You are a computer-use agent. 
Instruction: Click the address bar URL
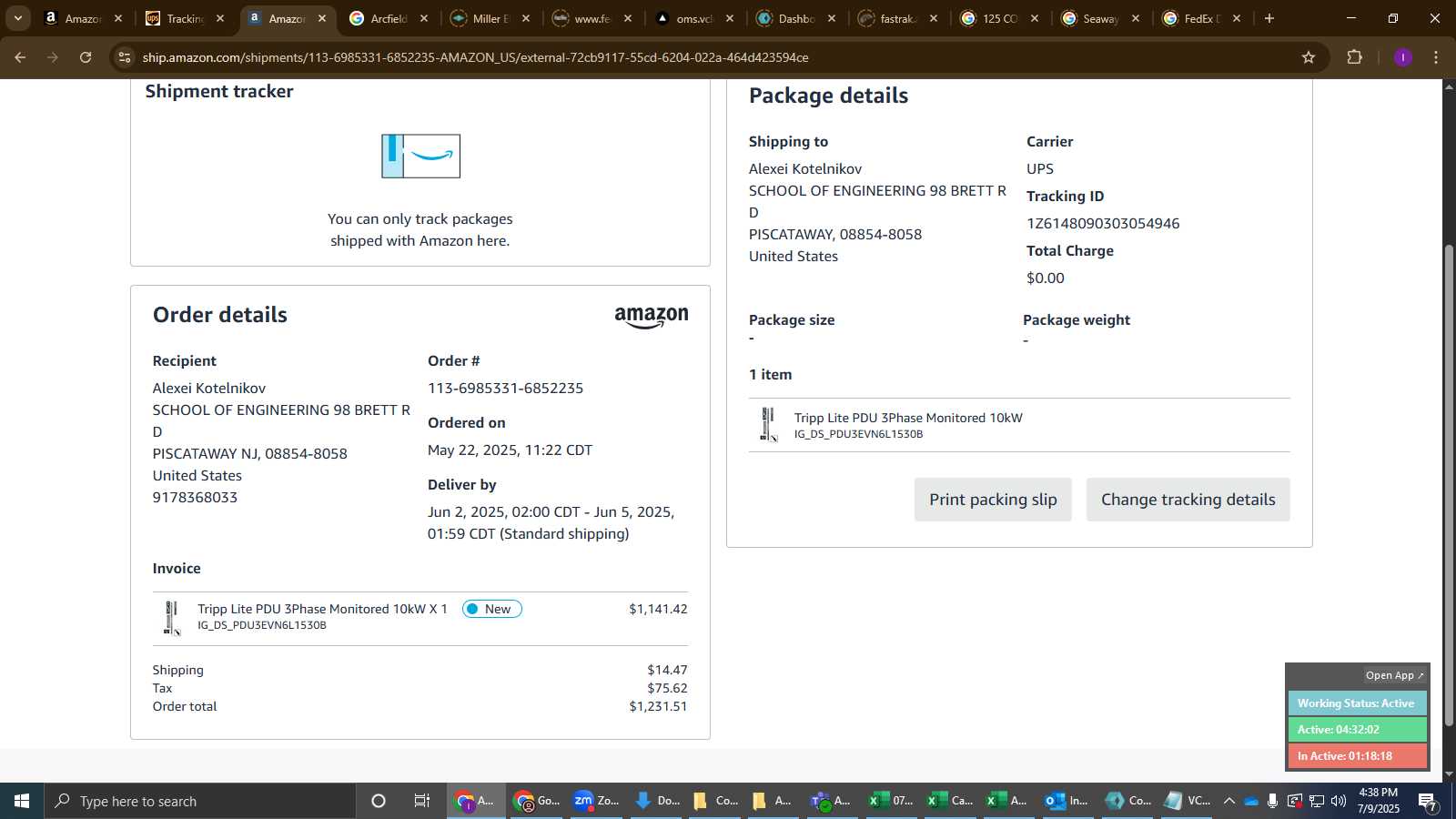pyautogui.click(x=475, y=57)
